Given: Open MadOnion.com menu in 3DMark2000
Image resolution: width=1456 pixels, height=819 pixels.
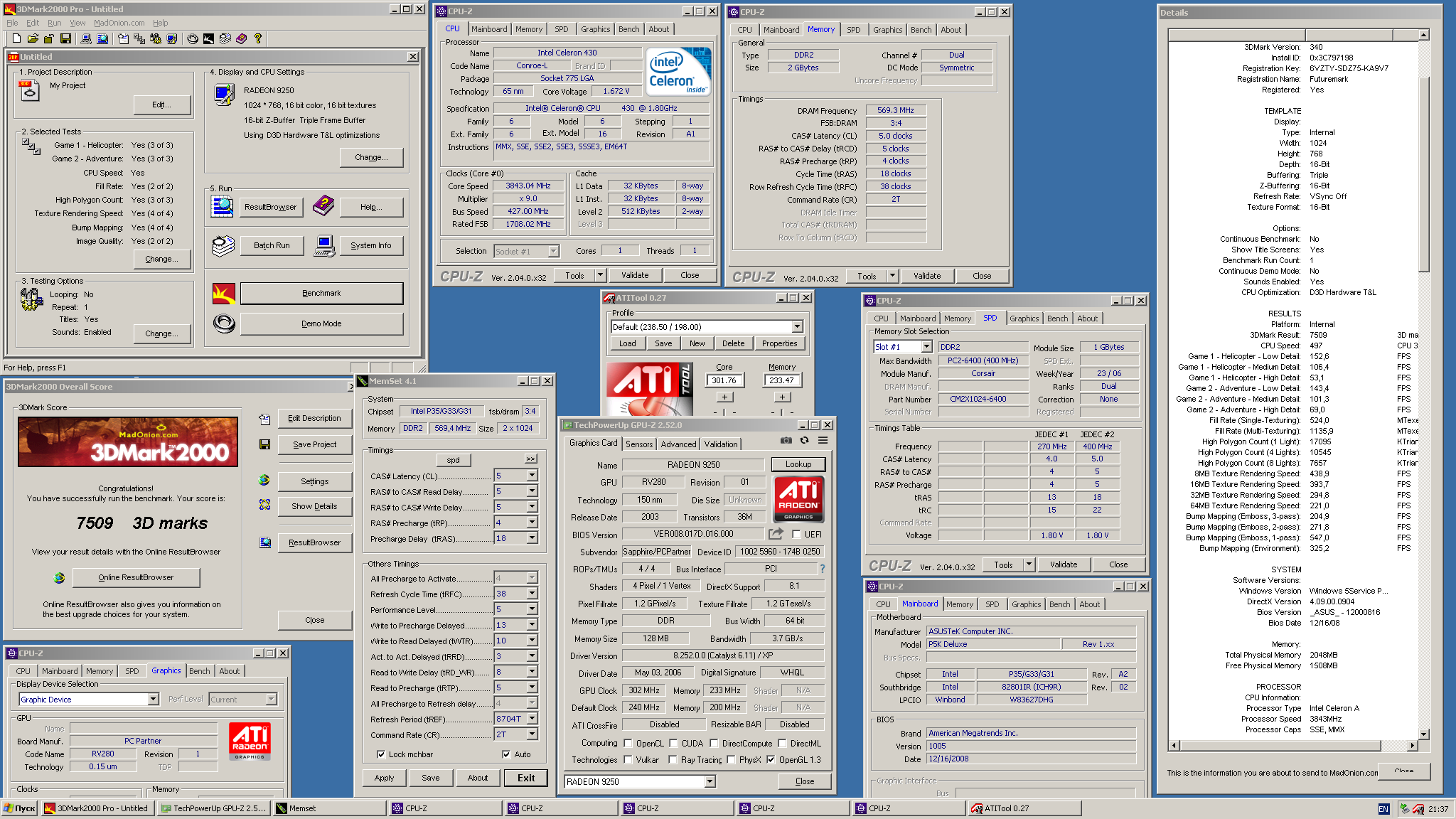Looking at the screenshot, I should [119, 23].
